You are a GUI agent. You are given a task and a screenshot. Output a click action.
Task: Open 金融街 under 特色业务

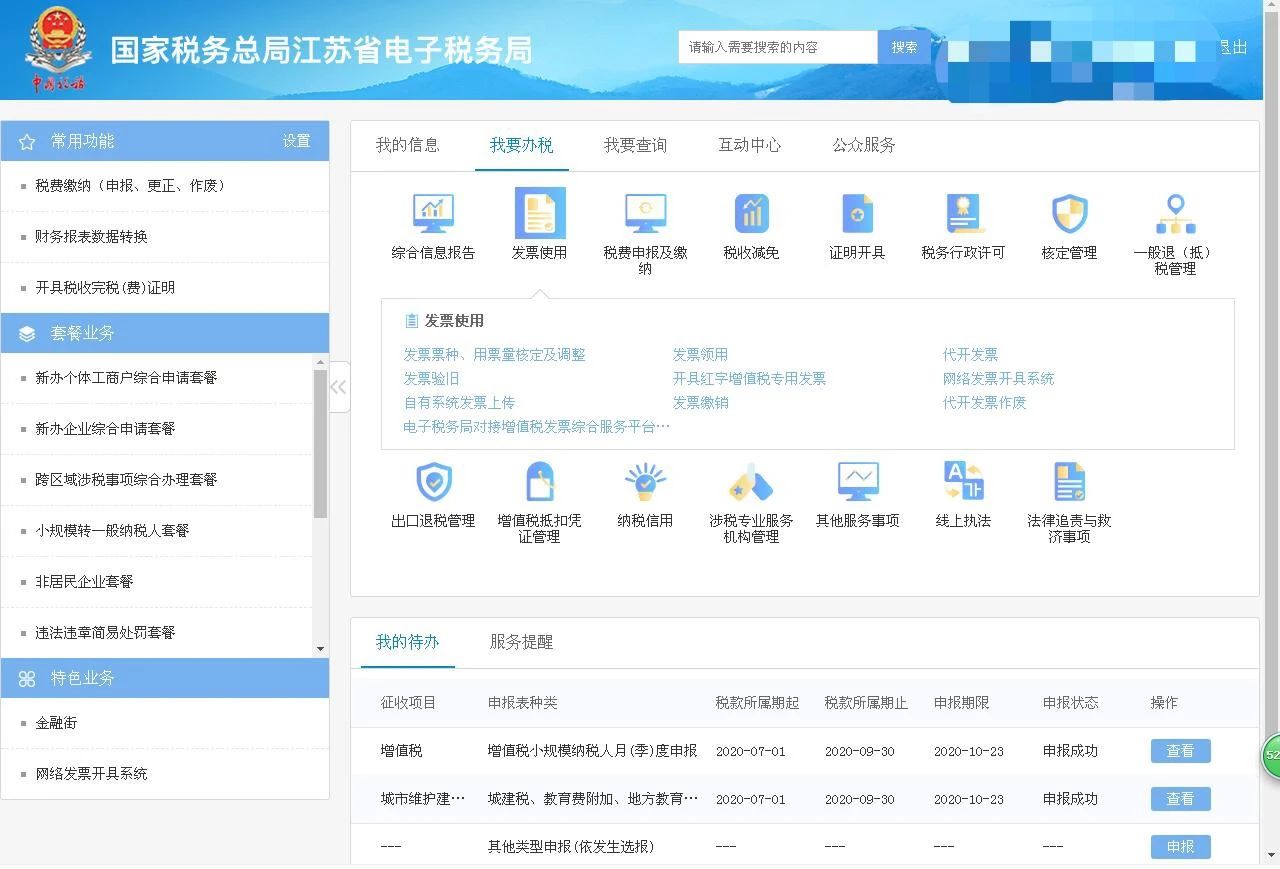click(x=56, y=723)
